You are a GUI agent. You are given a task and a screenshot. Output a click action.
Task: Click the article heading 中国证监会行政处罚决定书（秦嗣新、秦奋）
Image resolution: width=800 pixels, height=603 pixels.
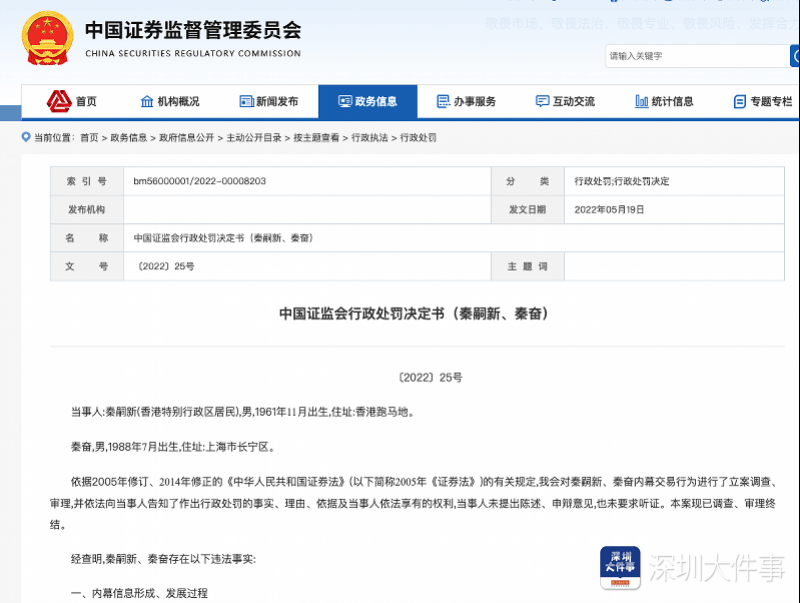point(414,313)
